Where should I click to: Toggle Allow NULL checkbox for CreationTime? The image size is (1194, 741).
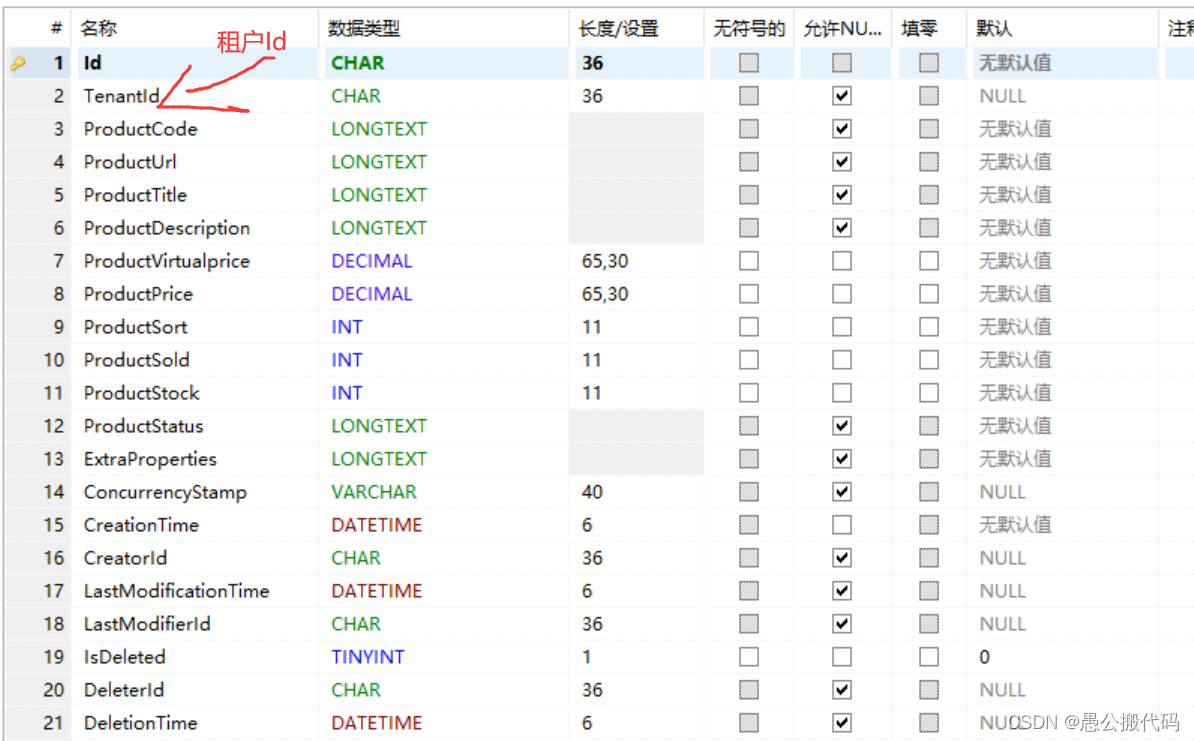point(841,525)
